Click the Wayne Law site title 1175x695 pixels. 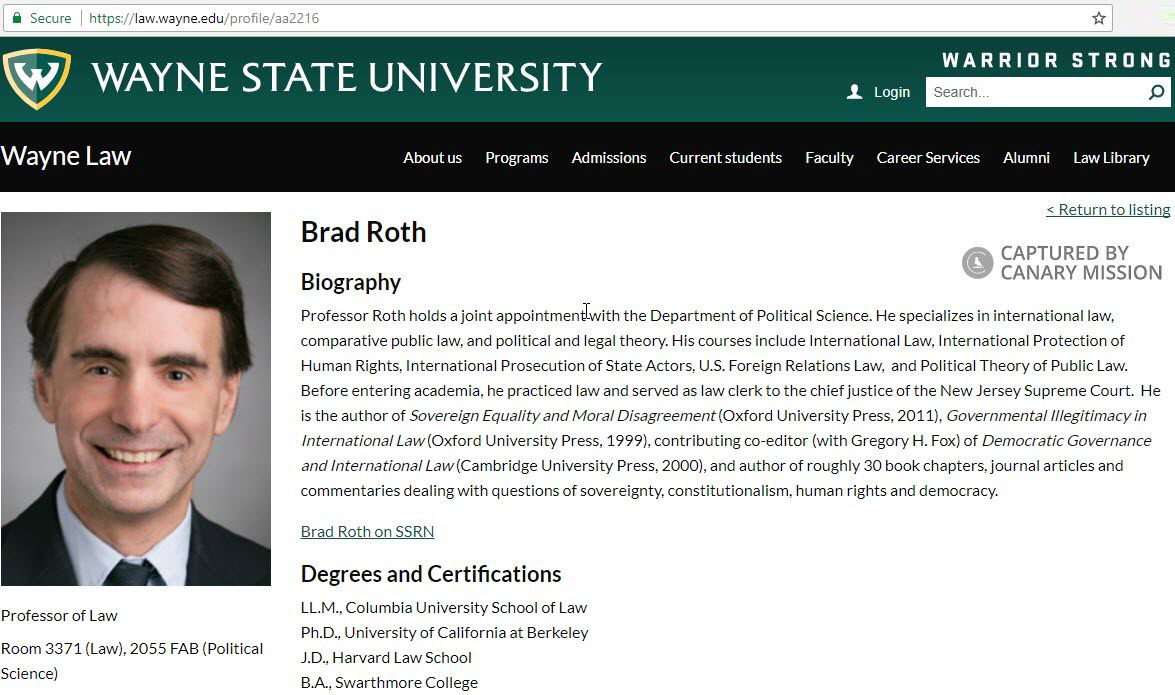coord(66,156)
